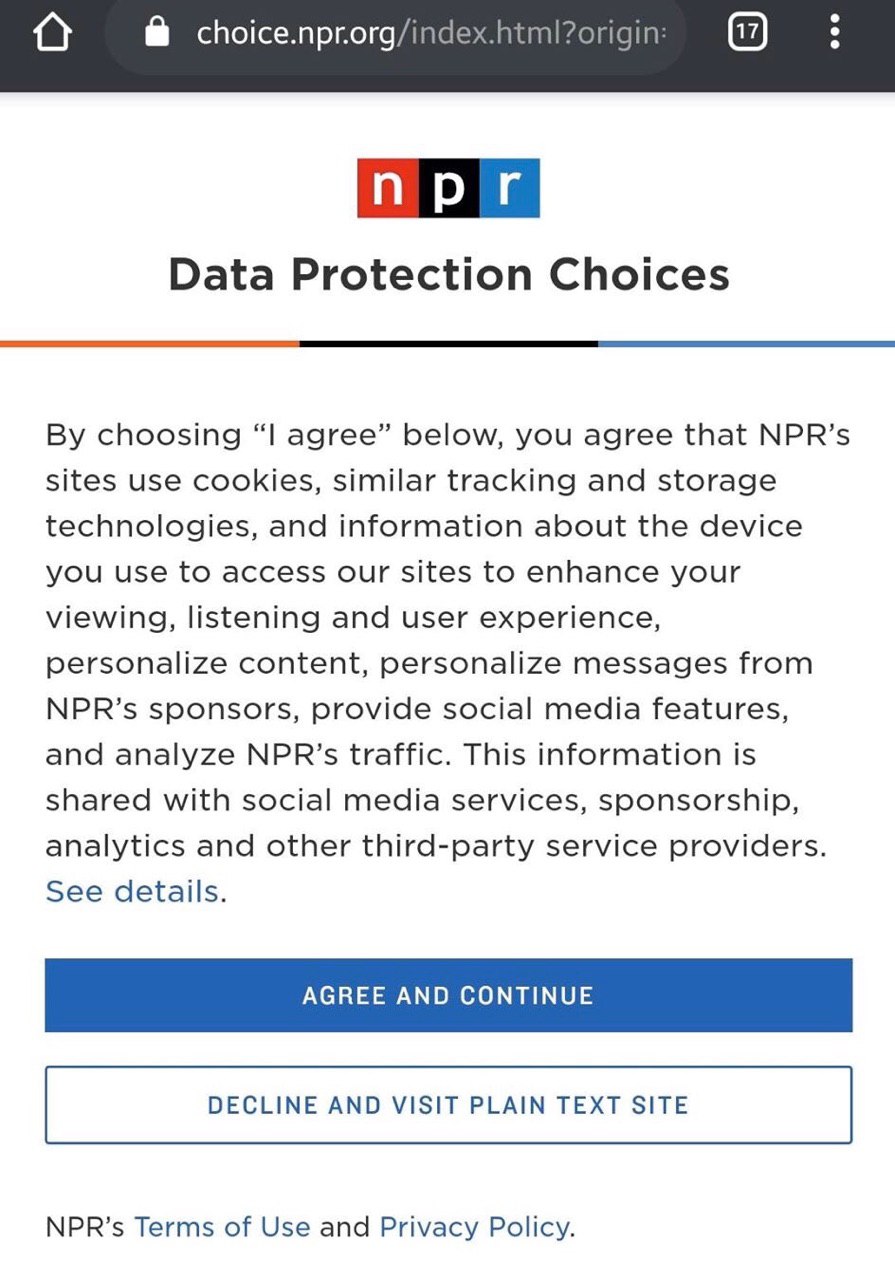The width and height of the screenshot is (895, 1280).
Task: Open the three-dot browser menu
Action: (x=835, y=34)
